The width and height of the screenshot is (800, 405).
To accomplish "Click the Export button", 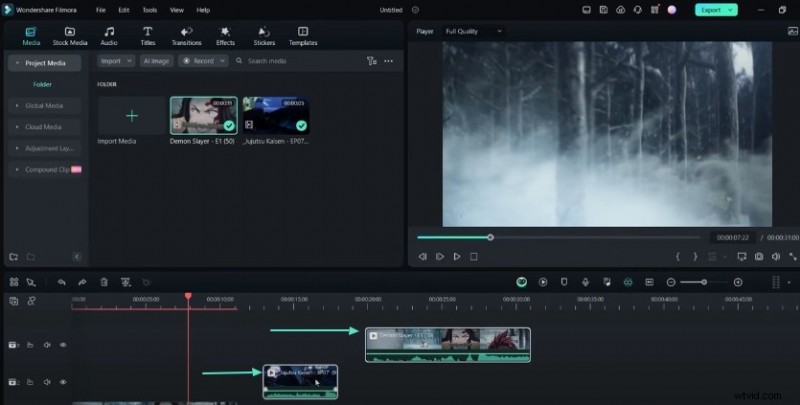I will pos(716,9).
